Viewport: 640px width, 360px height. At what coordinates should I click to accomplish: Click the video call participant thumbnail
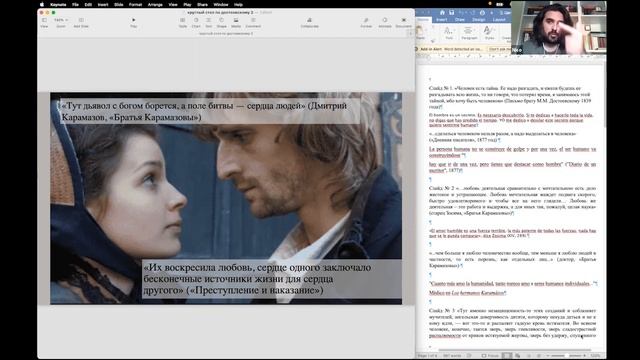click(x=558, y=27)
